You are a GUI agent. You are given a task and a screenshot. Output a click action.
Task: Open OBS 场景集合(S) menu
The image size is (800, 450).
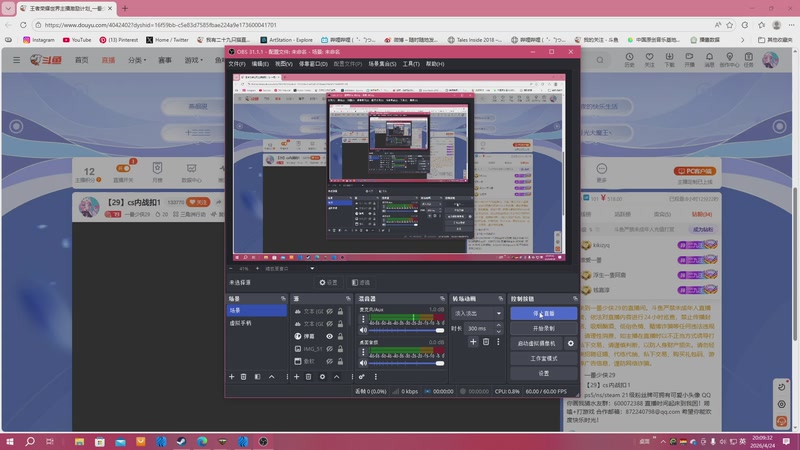(x=382, y=64)
